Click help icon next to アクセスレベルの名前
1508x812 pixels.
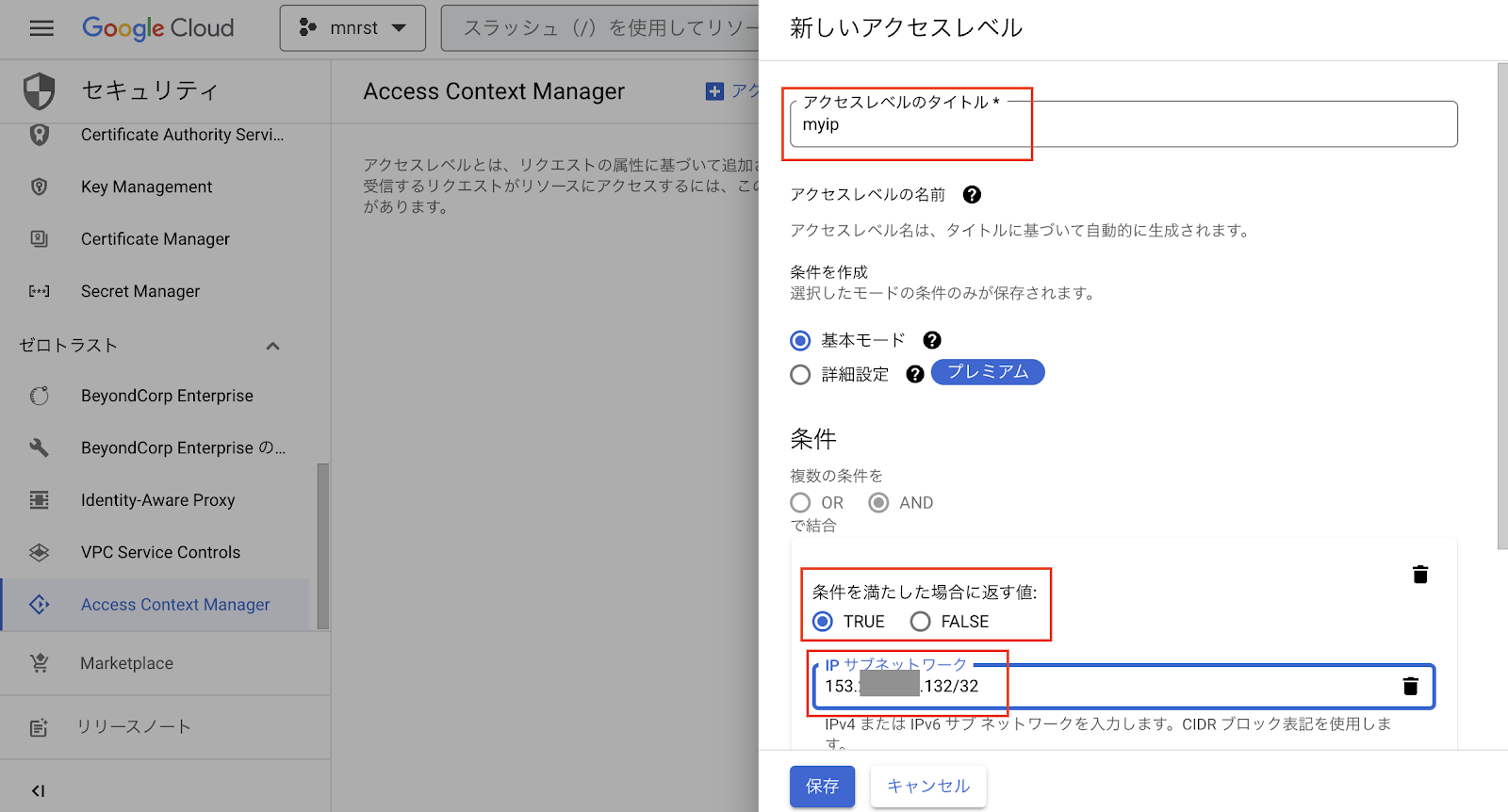click(x=972, y=194)
